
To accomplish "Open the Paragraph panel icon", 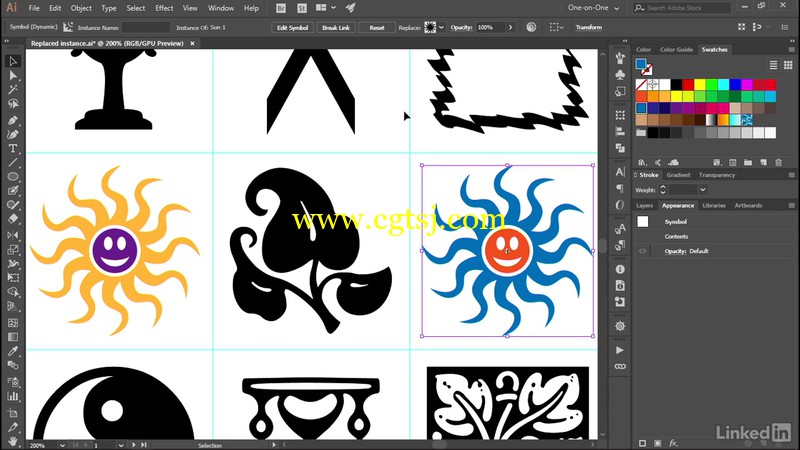I will pos(620,189).
